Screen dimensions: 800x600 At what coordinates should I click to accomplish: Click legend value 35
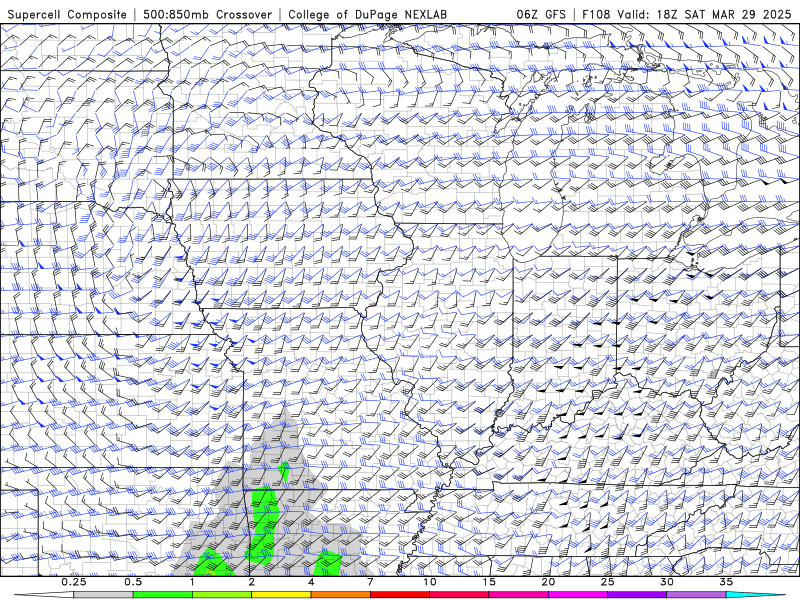pos(726,582)
